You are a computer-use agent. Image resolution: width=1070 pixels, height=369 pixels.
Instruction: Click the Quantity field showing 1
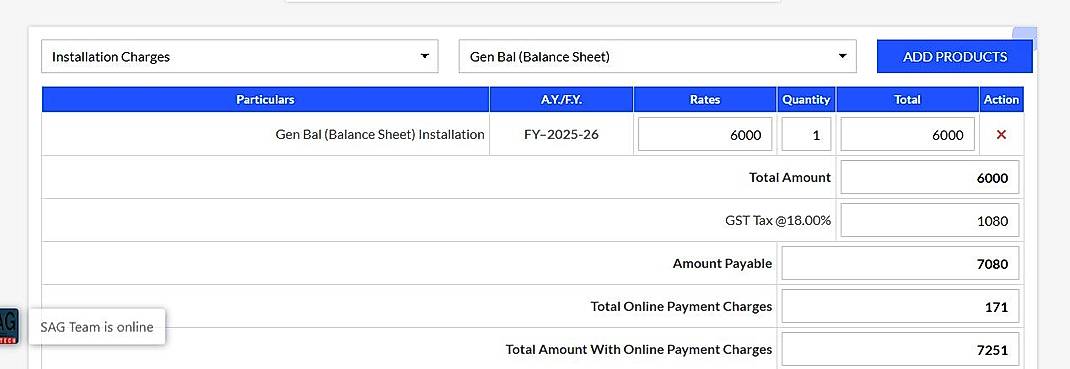point(806,134)
